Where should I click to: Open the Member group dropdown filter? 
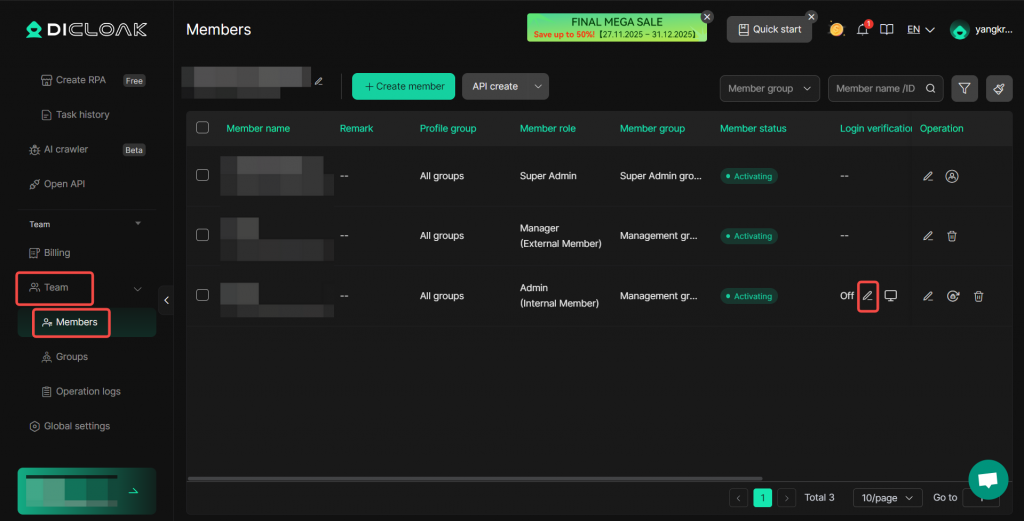coord(769,88)
